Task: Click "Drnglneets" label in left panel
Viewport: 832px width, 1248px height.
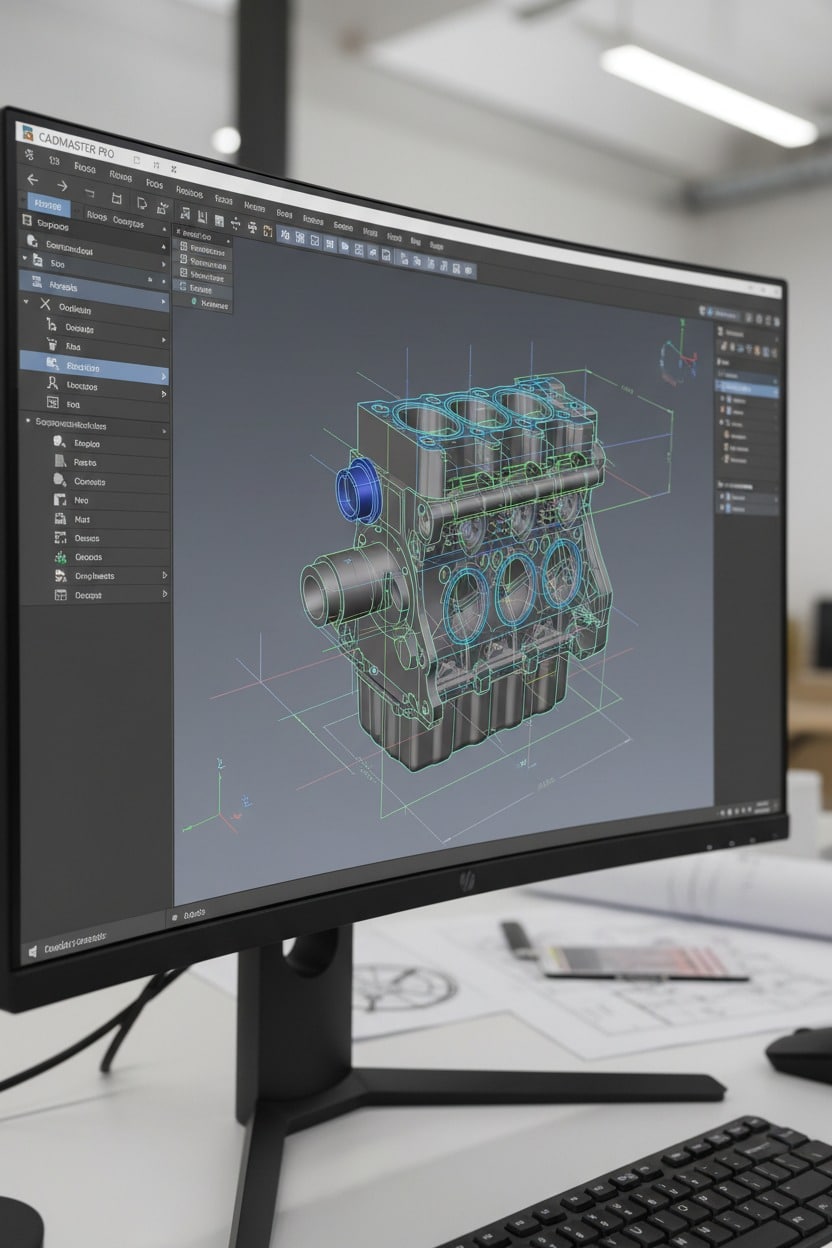Action: tap(95, 576)
